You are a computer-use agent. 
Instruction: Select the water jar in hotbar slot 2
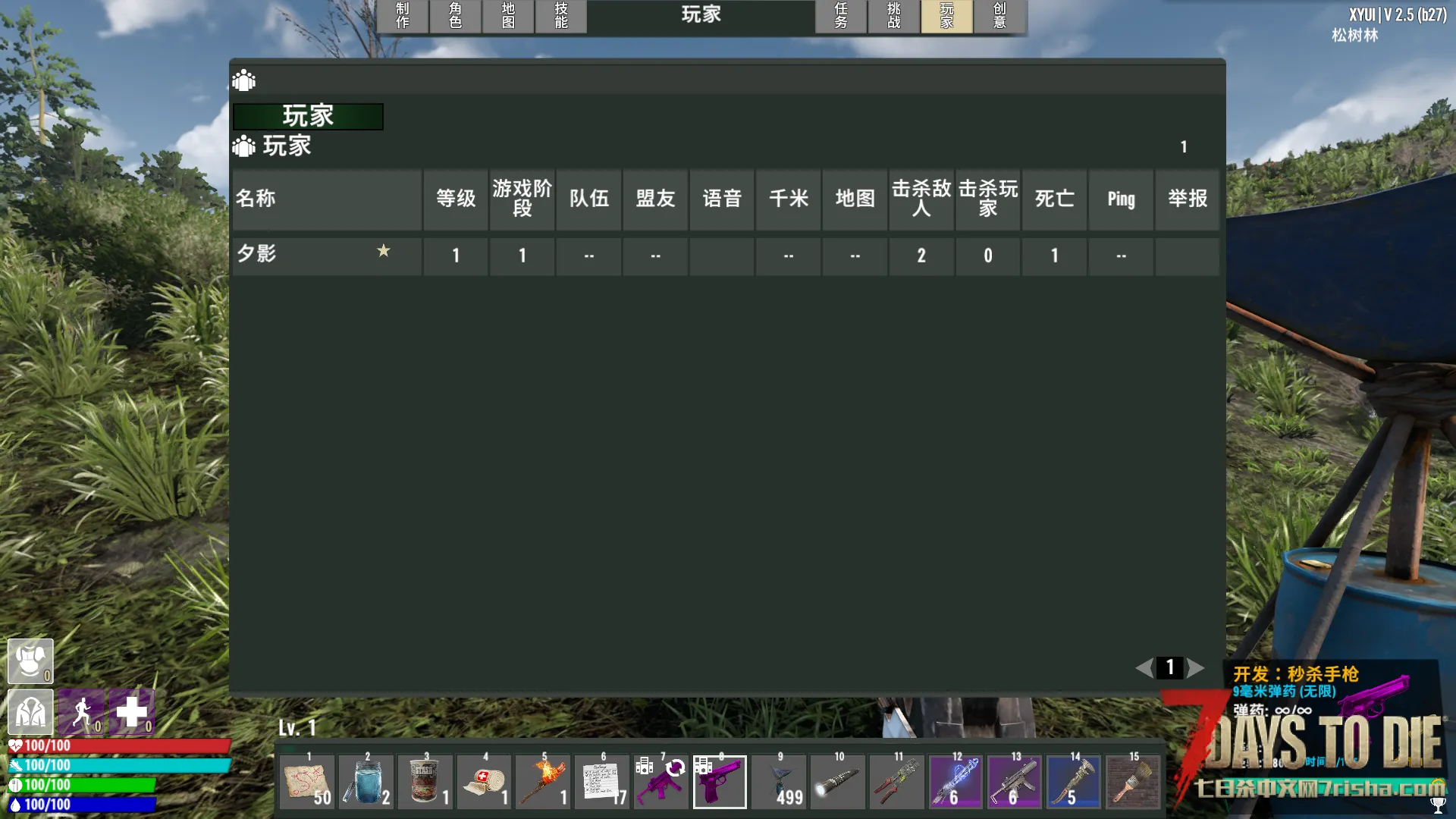pos(366,783)
